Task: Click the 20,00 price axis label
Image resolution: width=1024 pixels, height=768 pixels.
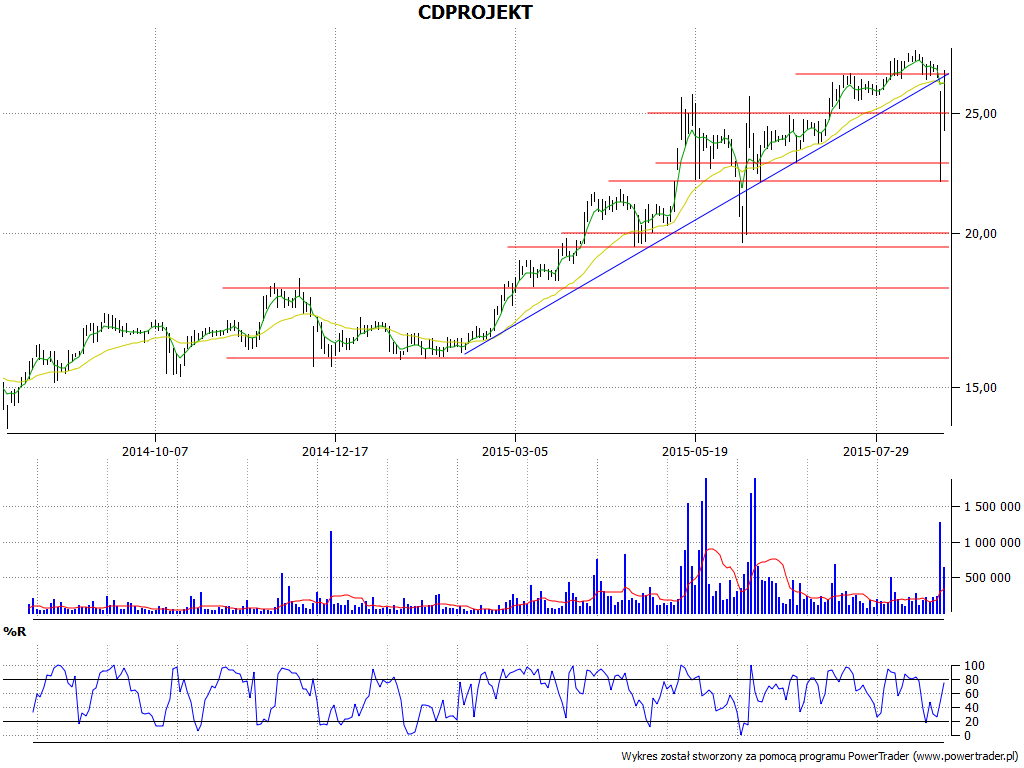Action: click(980, 234)
